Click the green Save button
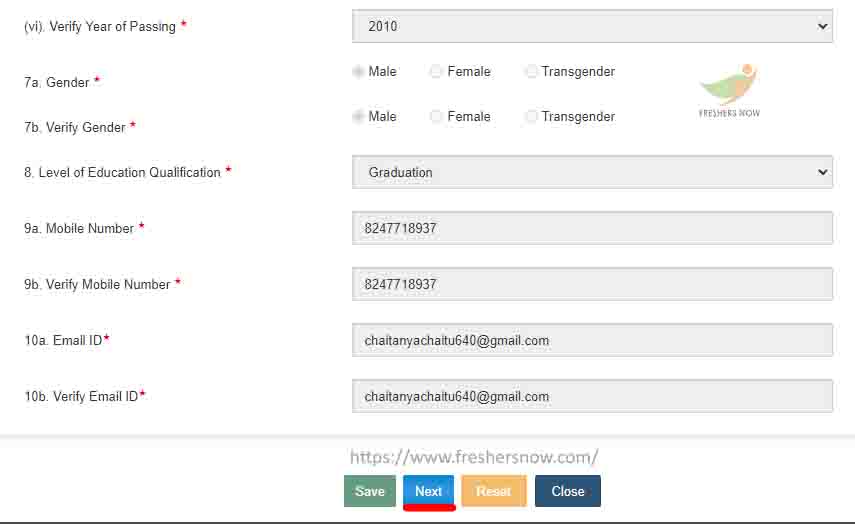The height and width of the screenshot is (524, 855). pos(370,491)
